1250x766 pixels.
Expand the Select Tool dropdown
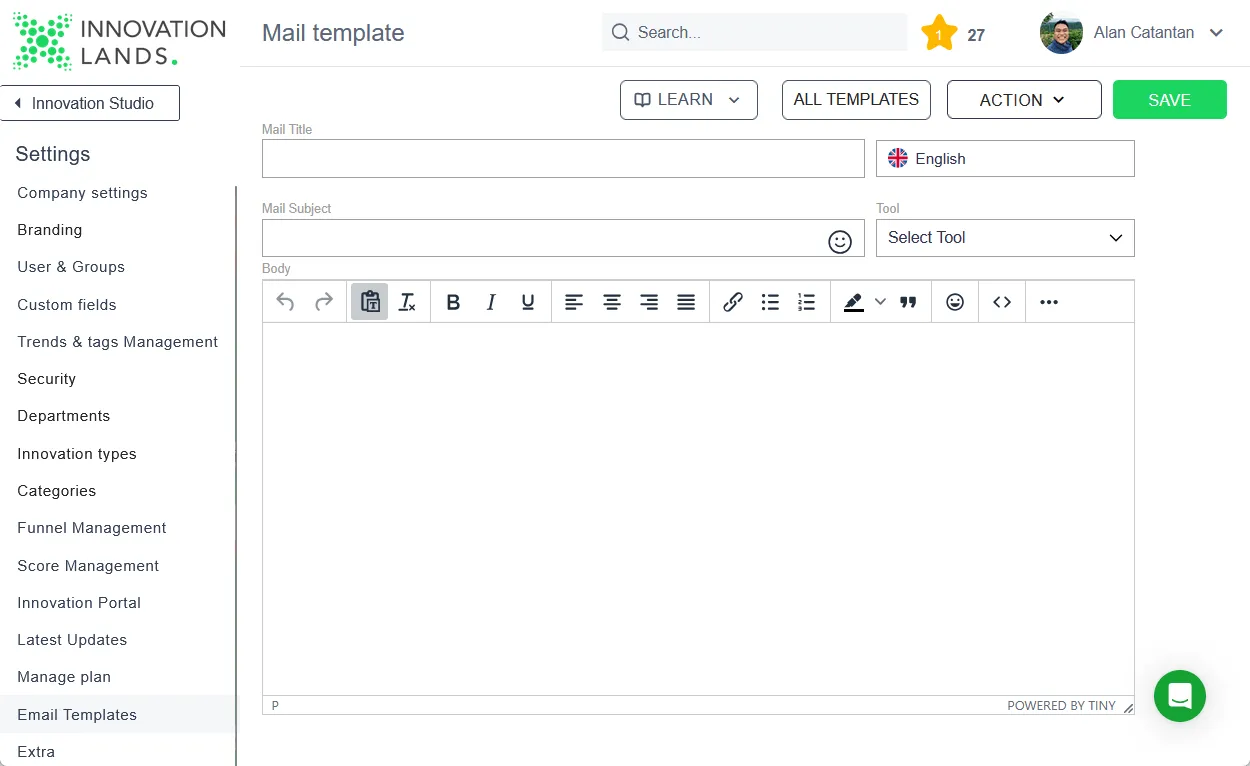click(1005, 238)
